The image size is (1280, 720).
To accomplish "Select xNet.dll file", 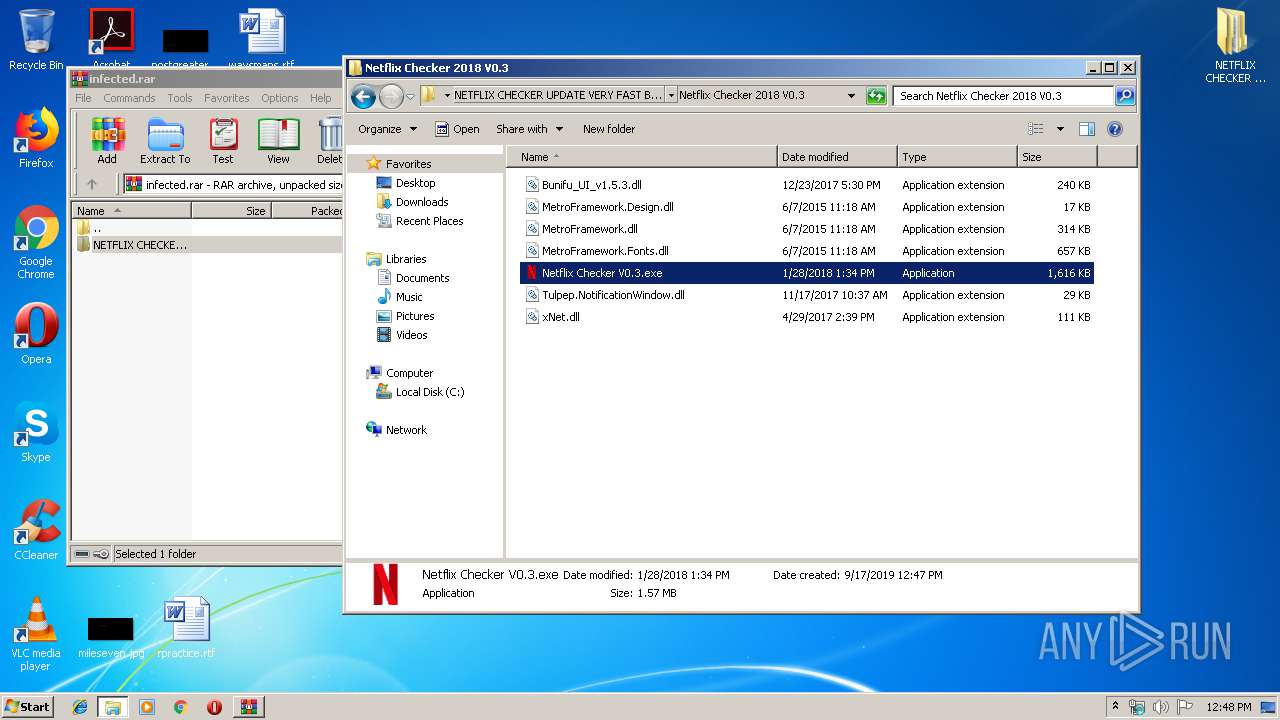I will tap(807, 317).
